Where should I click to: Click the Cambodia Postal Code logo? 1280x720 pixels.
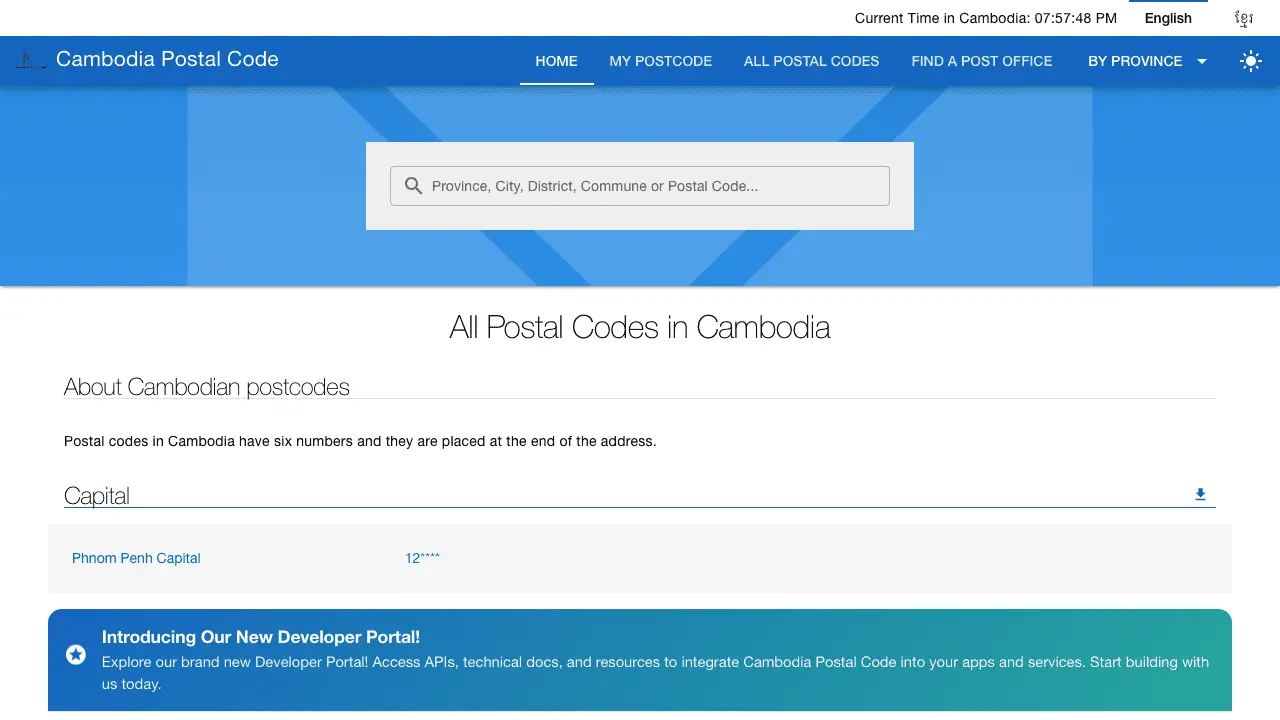pos(150,60)
